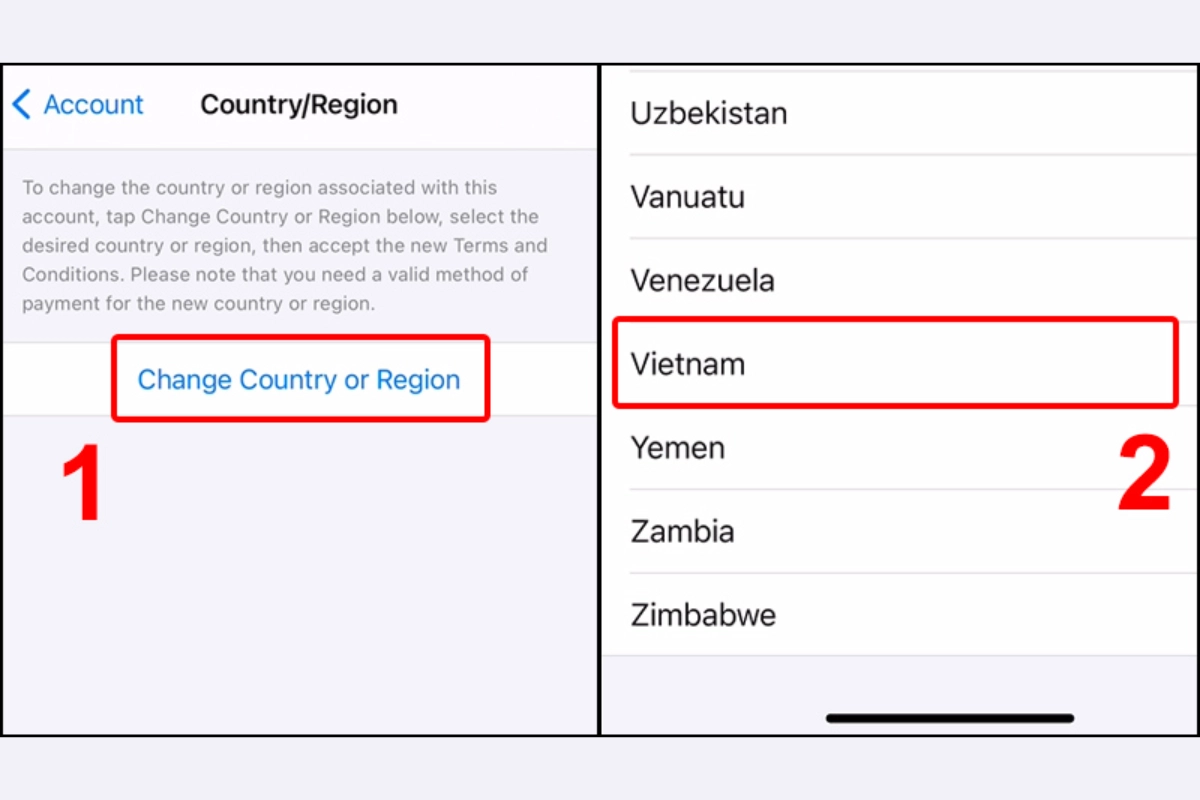1200x800 pixels.
Task: Click the red step number 1
Action: 82,486
